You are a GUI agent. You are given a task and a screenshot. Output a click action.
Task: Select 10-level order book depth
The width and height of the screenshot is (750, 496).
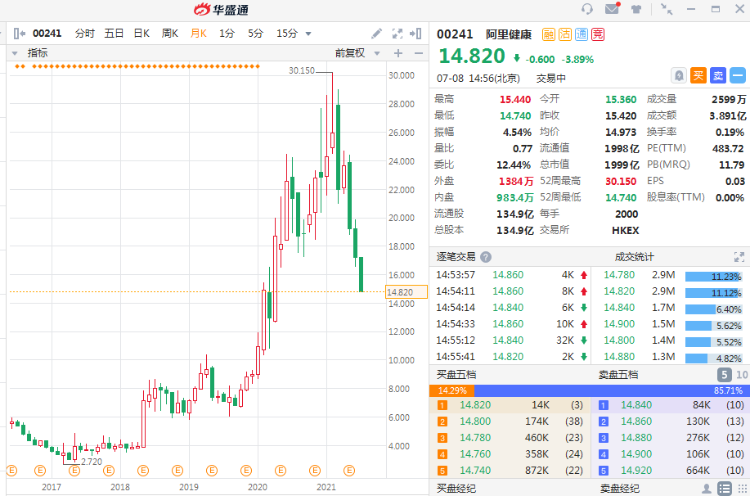(x=742, y=375)
